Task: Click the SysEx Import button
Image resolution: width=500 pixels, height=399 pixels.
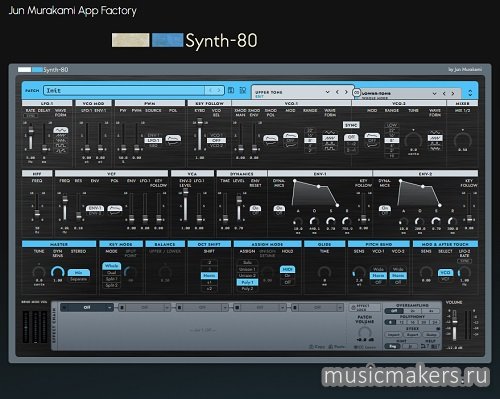Action: [394, 334]
